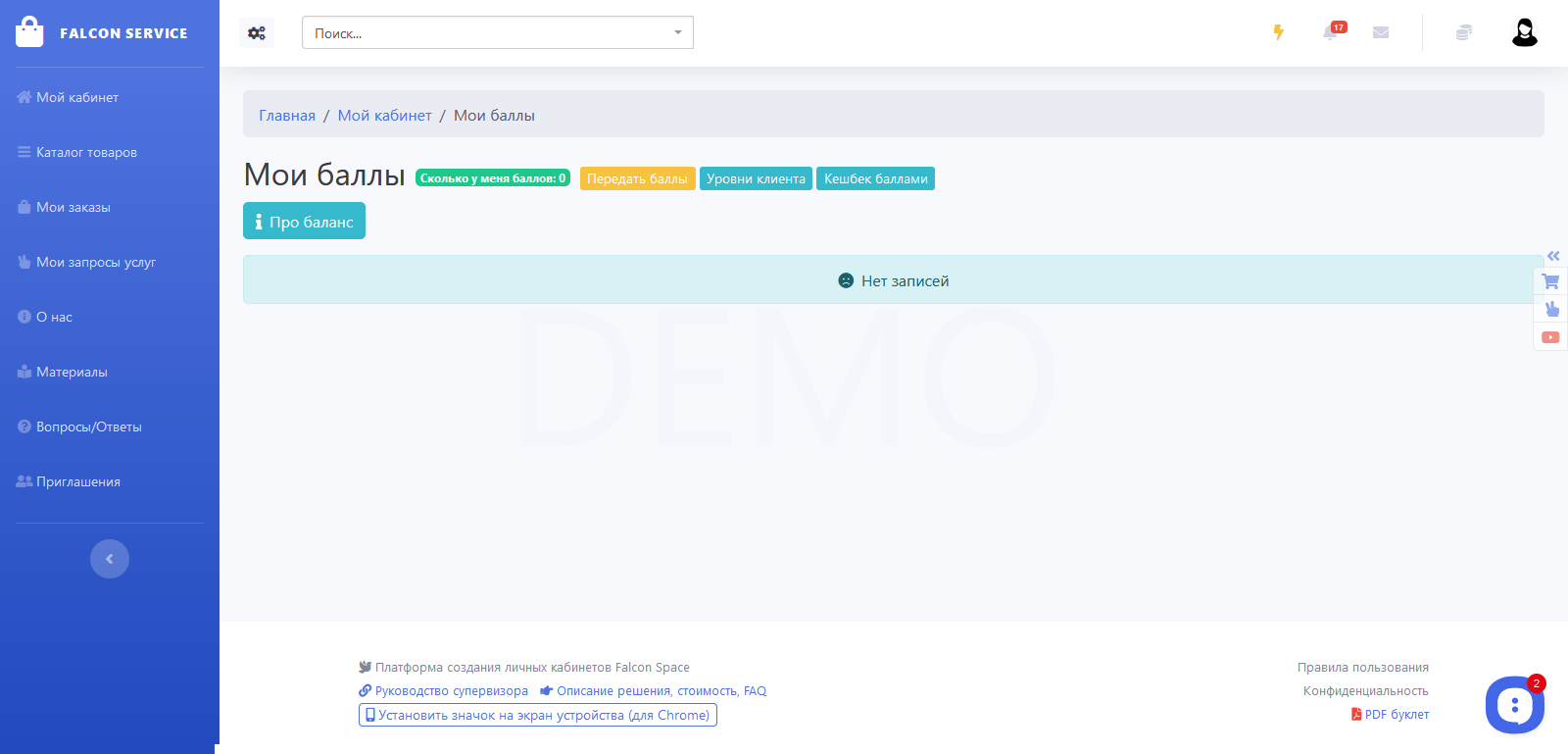
Task: Click the Falcon Service shopping bag logo
Action: click(x=29, y=31)
